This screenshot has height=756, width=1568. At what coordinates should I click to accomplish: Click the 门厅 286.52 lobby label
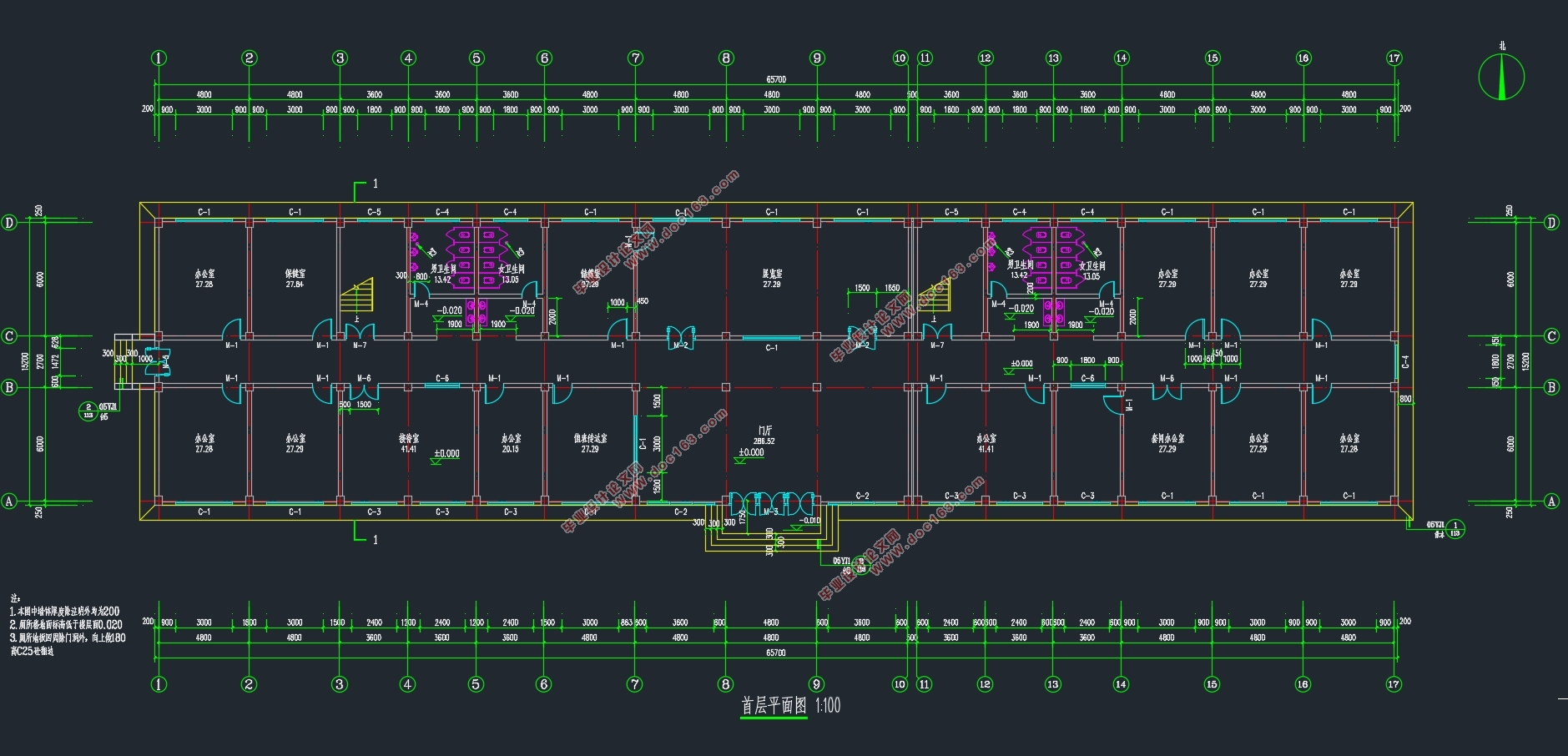click(764, 436)
